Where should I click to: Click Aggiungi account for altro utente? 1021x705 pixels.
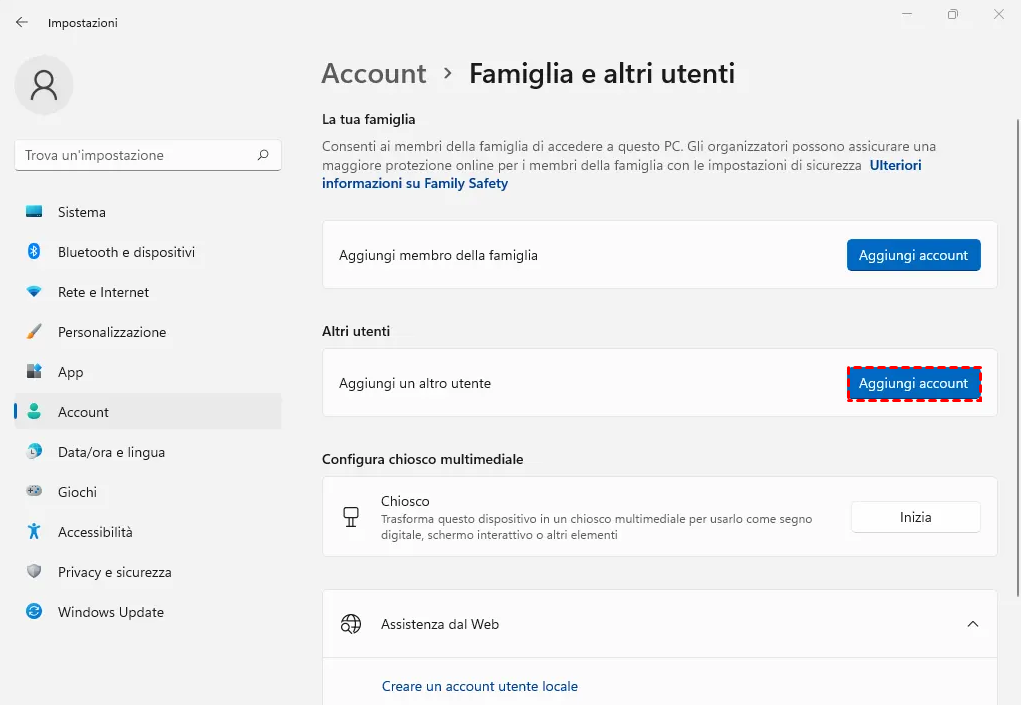point(913,384)
